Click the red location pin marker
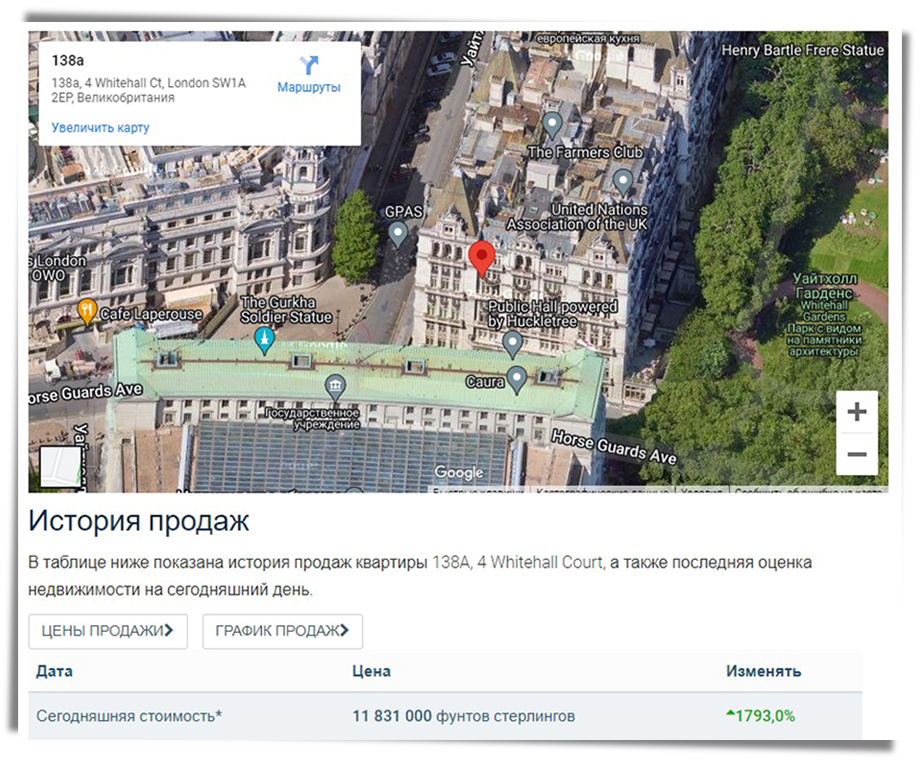Image resolution: width=920 pixels, height=765 pixels. click(x=482, y=258)
